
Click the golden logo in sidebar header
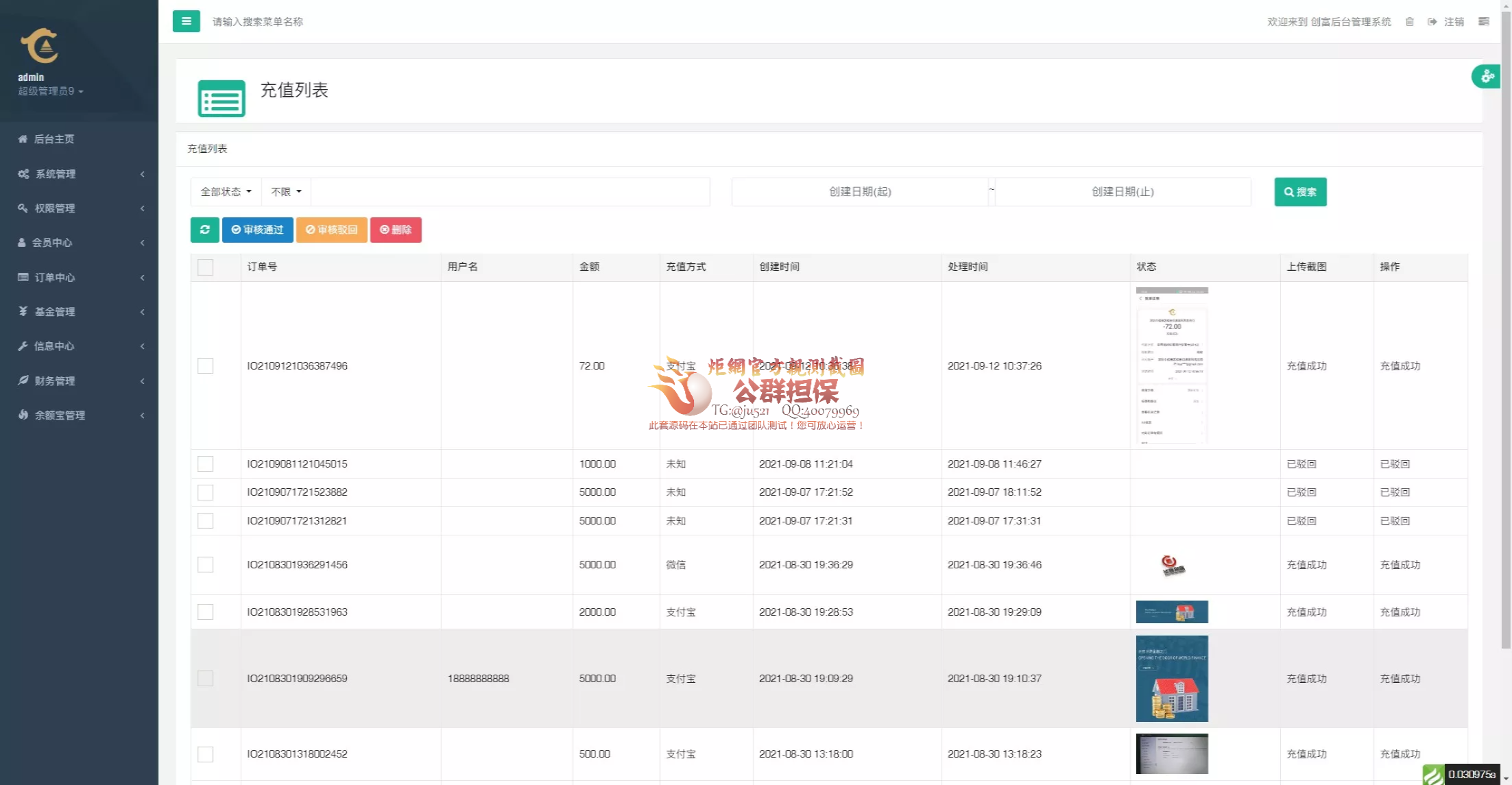coord(40,46)
